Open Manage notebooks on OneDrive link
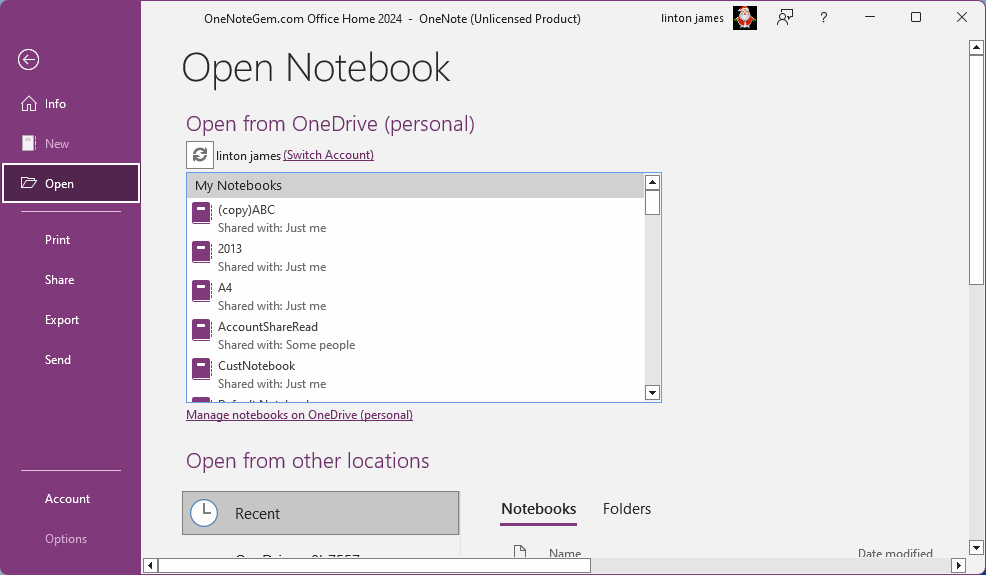 click(299, 414)
